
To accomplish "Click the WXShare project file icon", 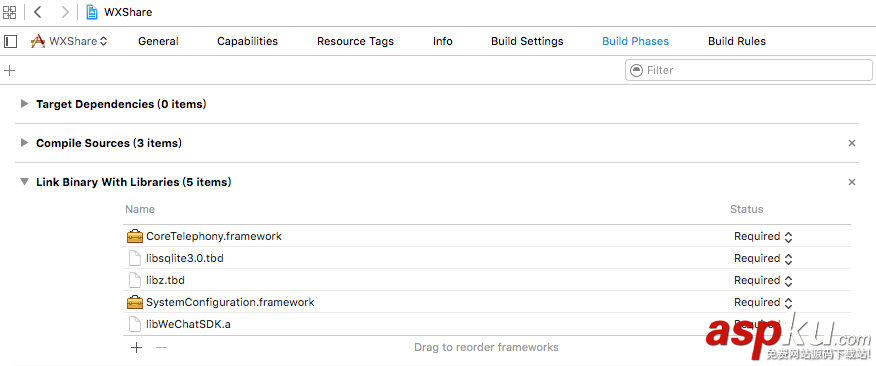I will 92,12.
